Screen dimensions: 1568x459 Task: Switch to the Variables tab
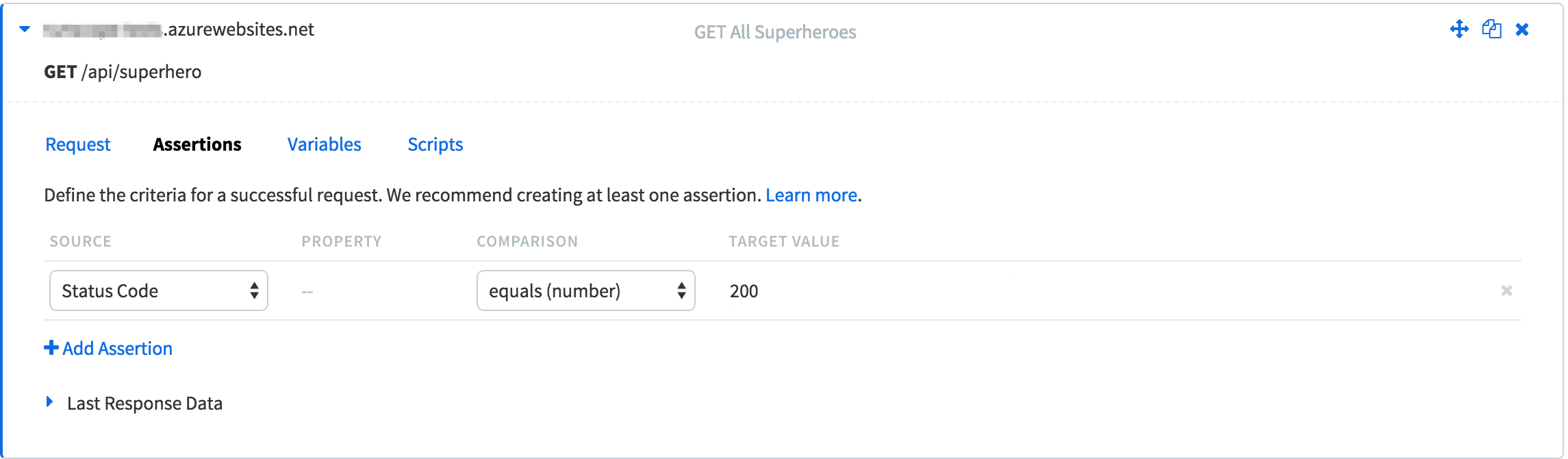(324, 145)
